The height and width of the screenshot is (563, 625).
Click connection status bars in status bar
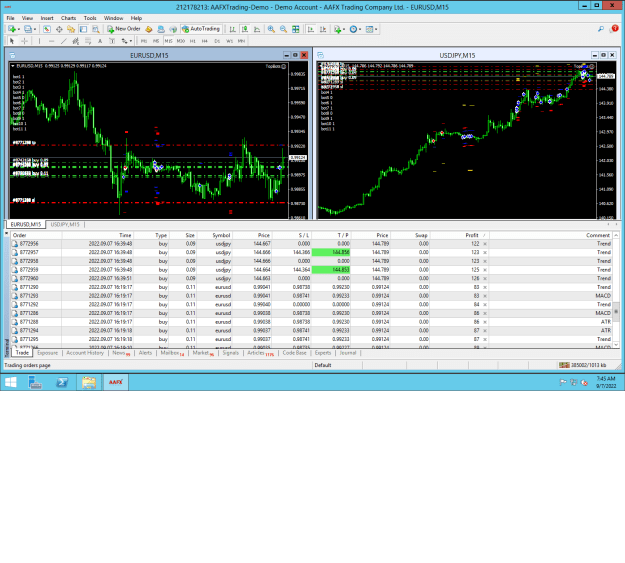564,365
